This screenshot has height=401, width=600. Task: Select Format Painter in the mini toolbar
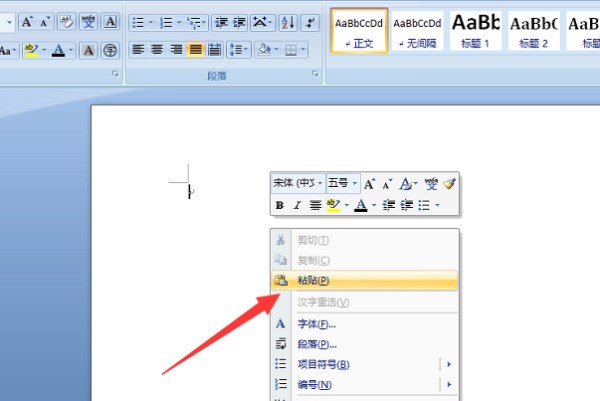tap(450, 184)
